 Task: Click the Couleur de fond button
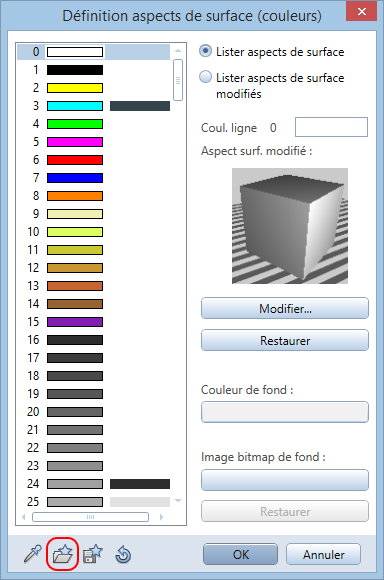click(285, 412)
